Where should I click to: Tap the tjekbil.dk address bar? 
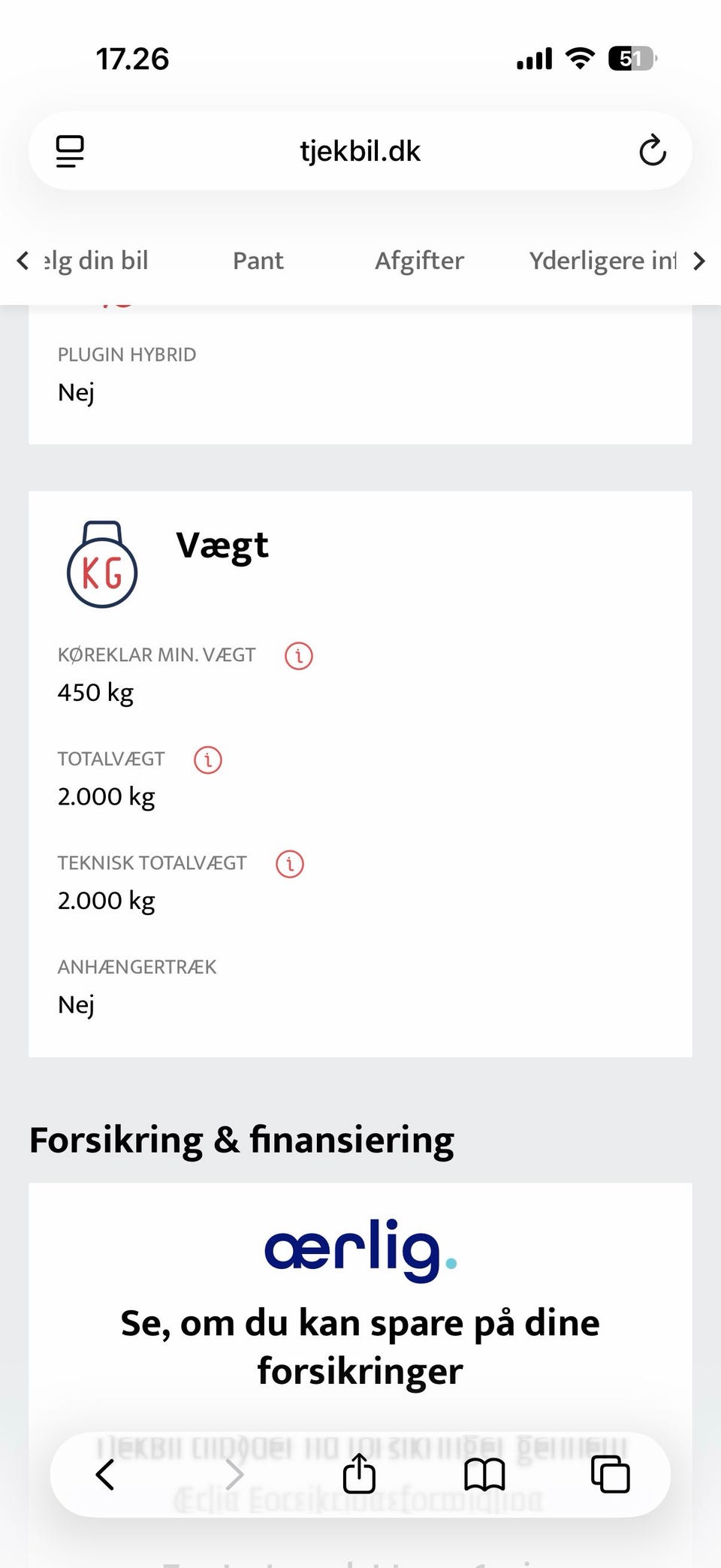click(360, 151)
